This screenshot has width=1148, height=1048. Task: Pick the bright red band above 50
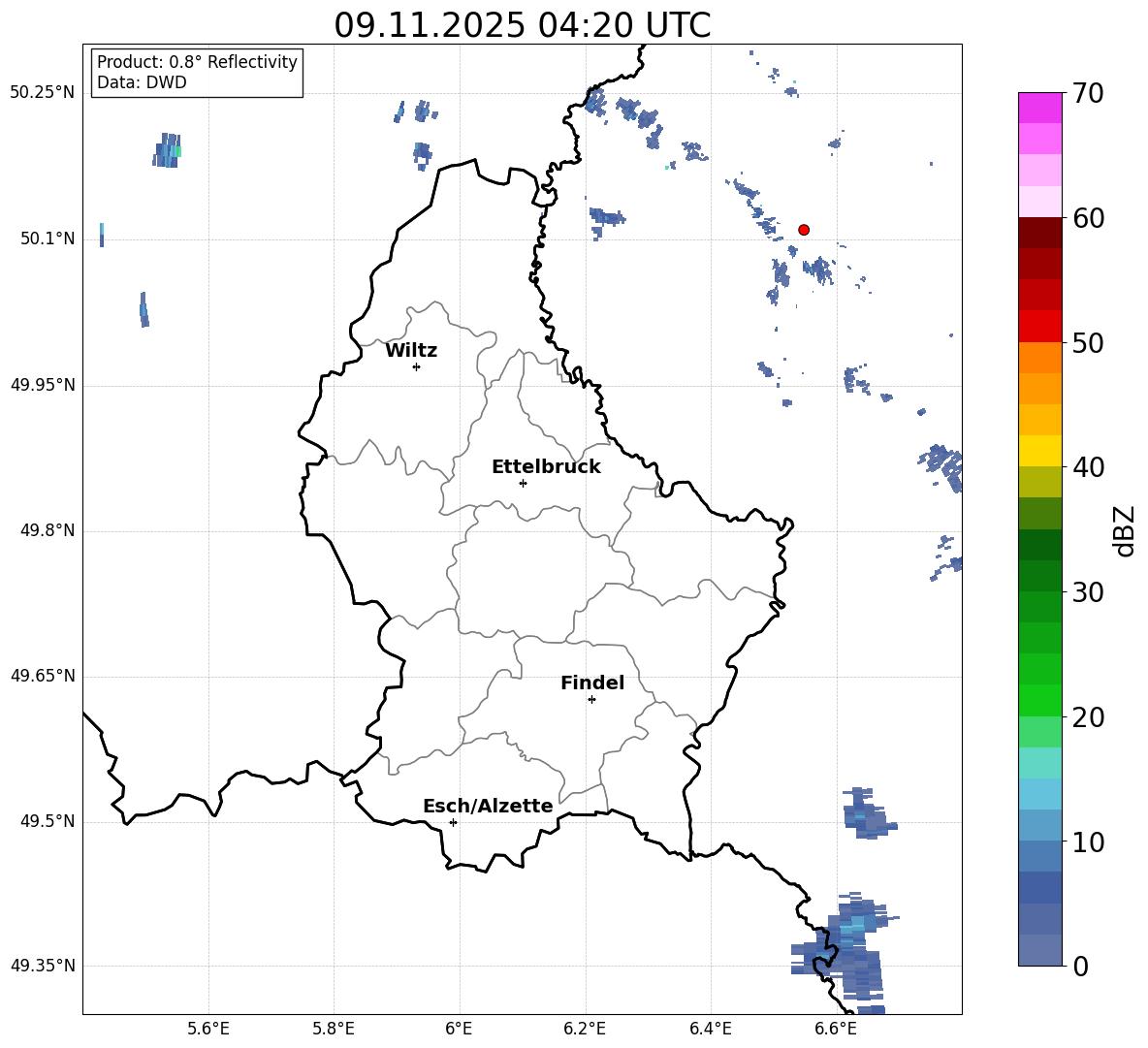[1040, 327]
